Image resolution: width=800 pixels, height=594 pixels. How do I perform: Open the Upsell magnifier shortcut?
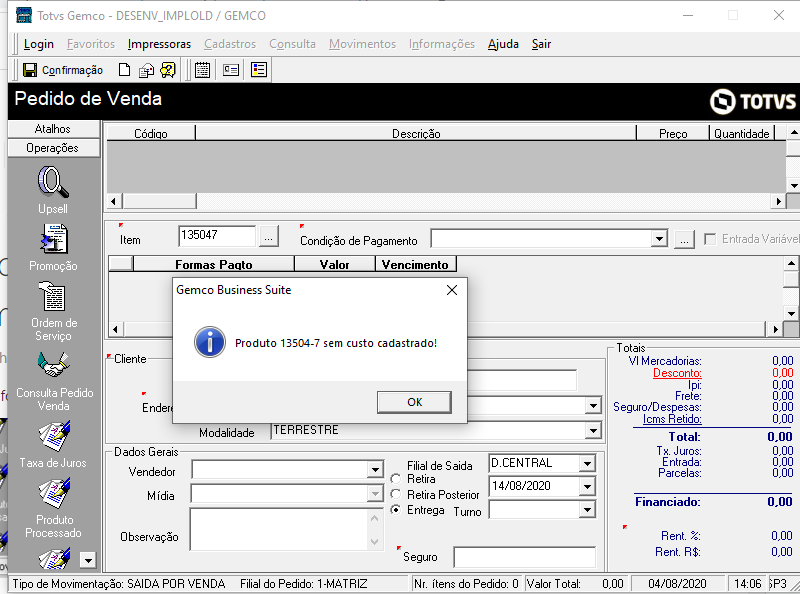(x=53, y=182)
